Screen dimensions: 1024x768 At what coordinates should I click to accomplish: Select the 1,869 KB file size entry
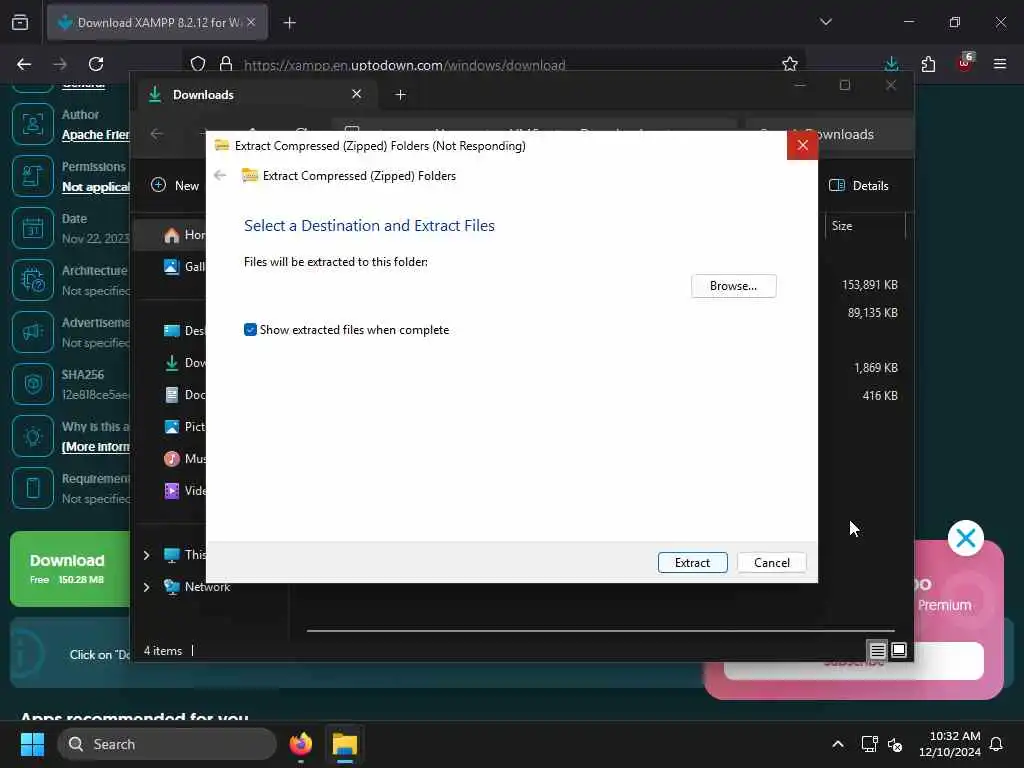point(876,368)
